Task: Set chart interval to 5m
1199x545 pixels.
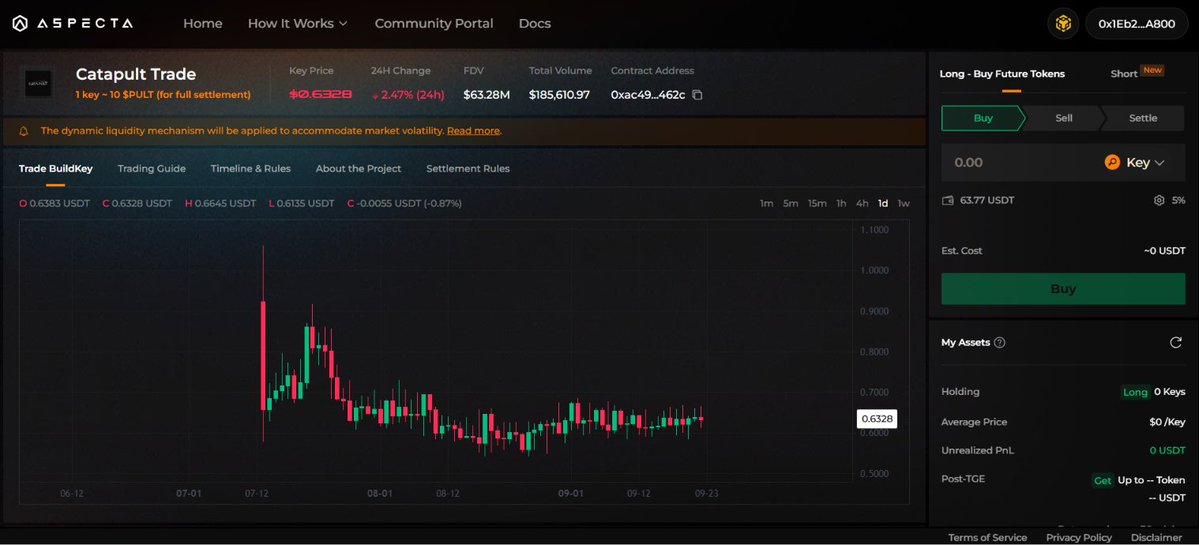Action: click(x=791, y=203)
